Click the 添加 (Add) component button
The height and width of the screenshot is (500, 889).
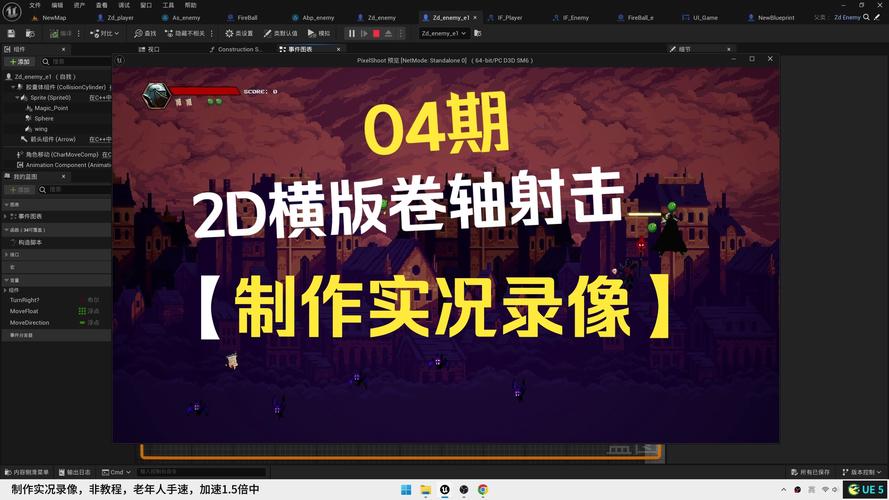point(20,61)
